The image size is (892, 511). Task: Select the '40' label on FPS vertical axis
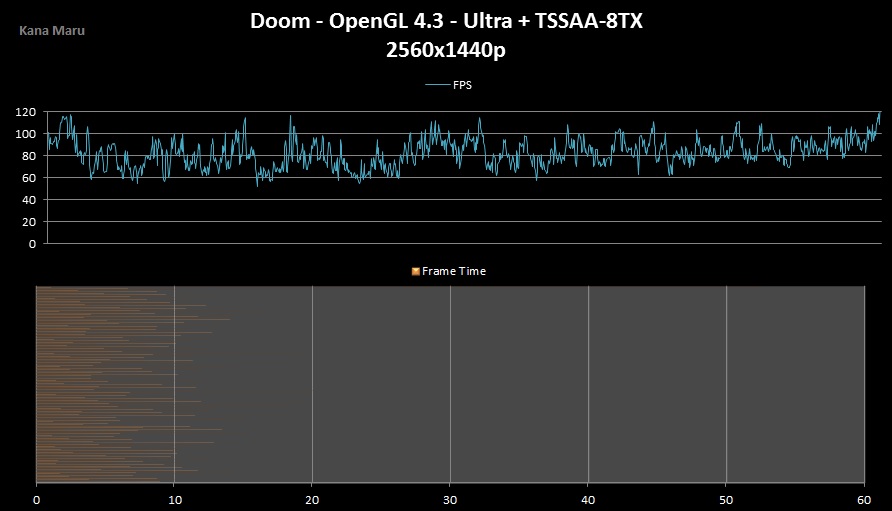coord(28,200)
